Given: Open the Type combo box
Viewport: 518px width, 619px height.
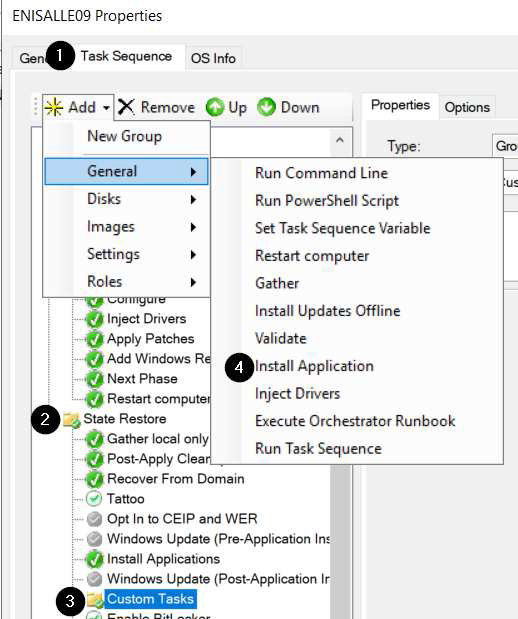Looking at the screenshot, I should coord(505,146).
